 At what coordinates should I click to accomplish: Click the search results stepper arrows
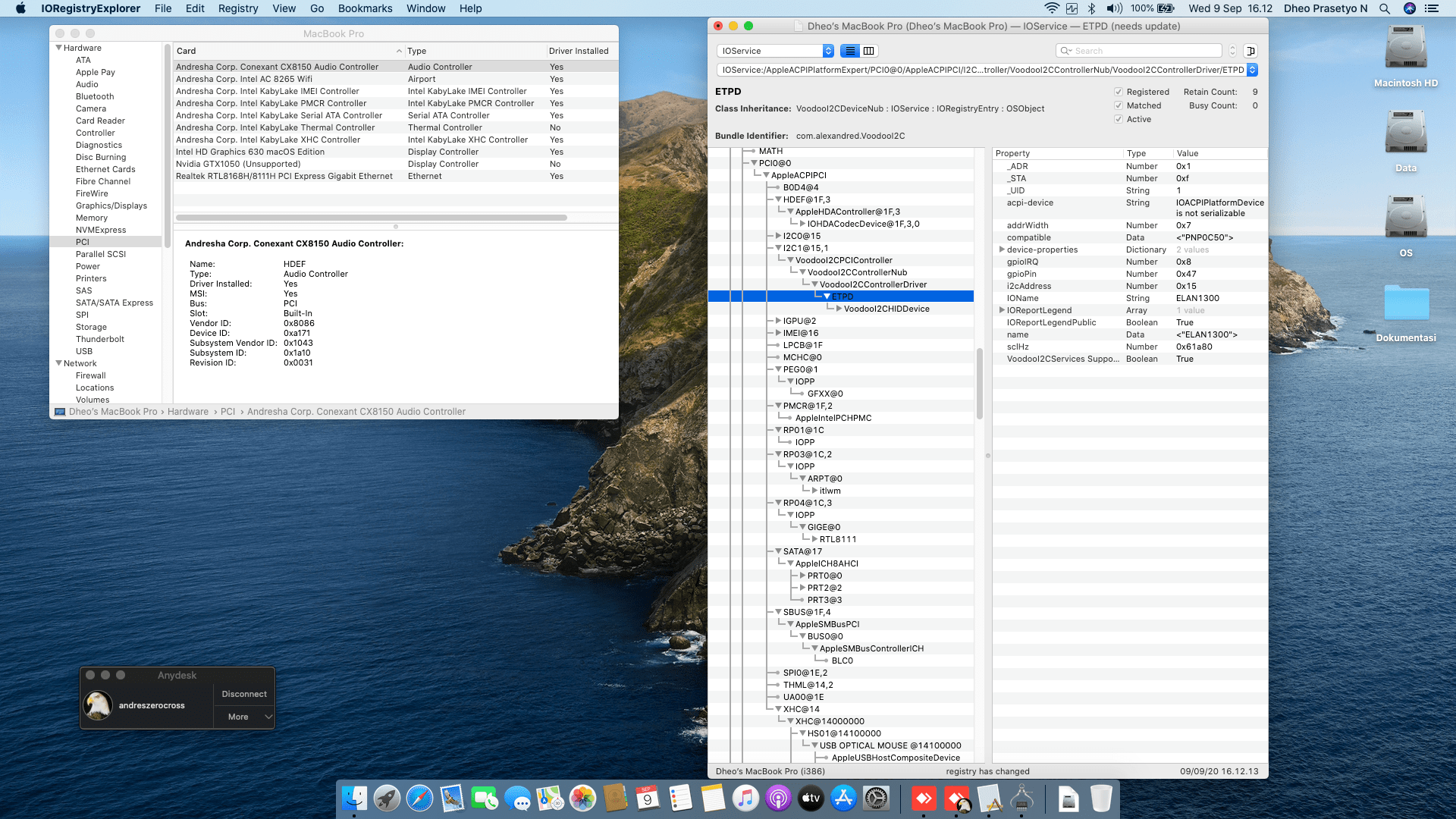[x=1232, y=51]
